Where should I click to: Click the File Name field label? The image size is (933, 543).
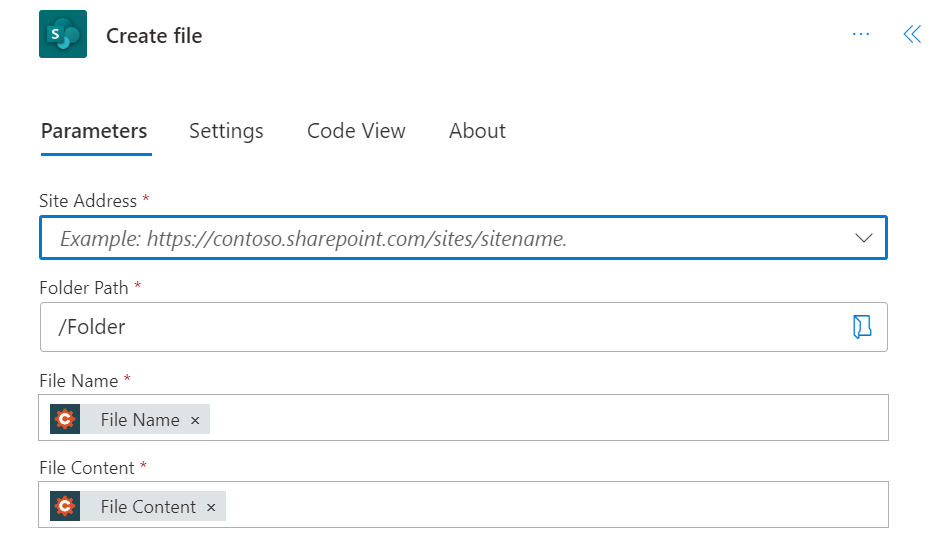[x=79, y=381]
